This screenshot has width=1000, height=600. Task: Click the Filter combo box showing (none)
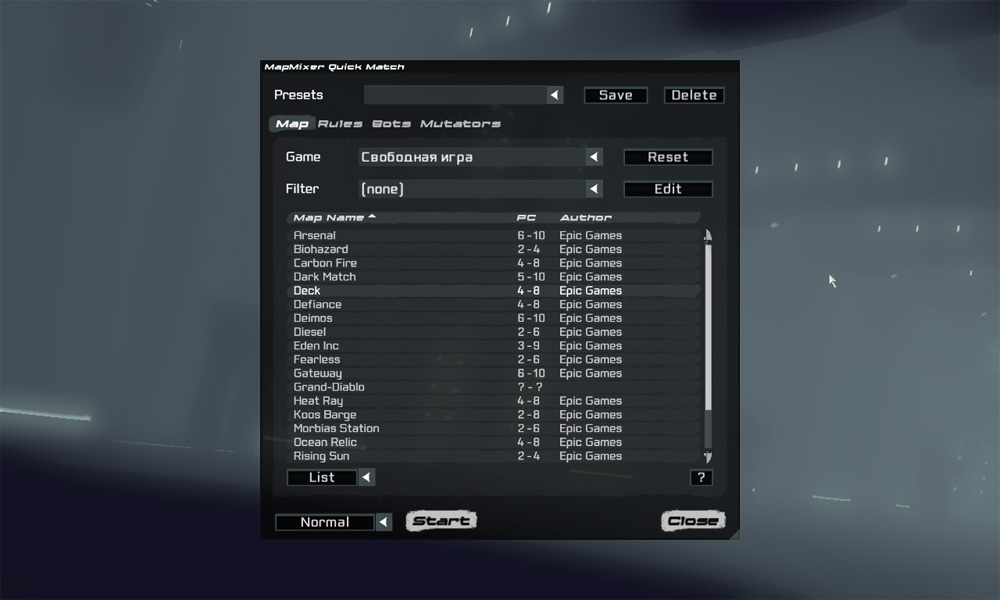tap(472, 189)
